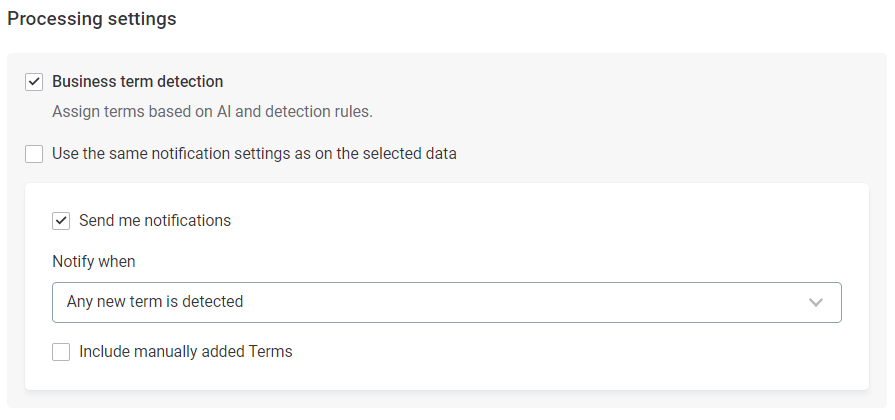This screenshot has height=420, width=895.
Task: Click the 'Processing settings' section heading
Action: [92, 19]
